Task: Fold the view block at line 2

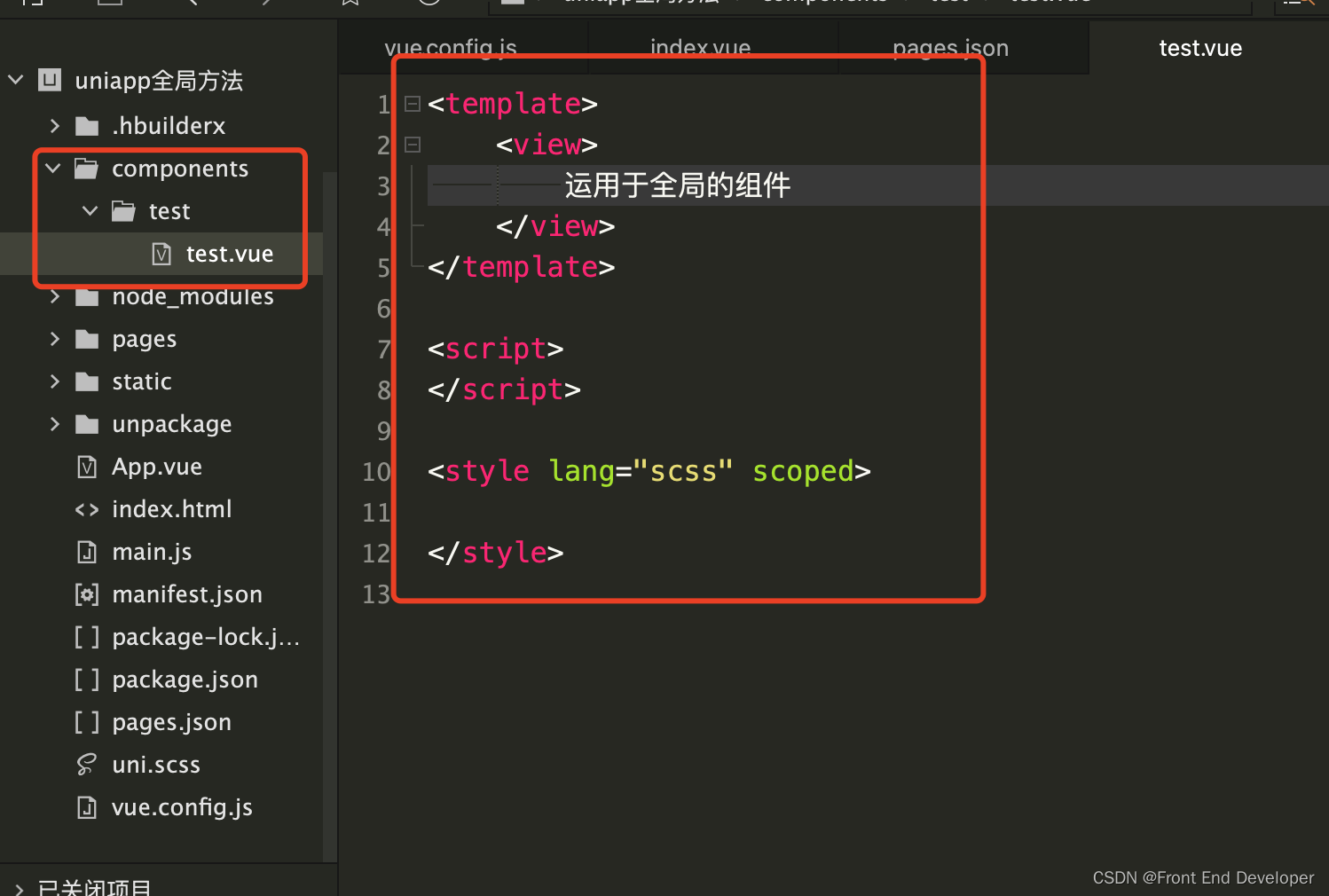Action: 413,144
